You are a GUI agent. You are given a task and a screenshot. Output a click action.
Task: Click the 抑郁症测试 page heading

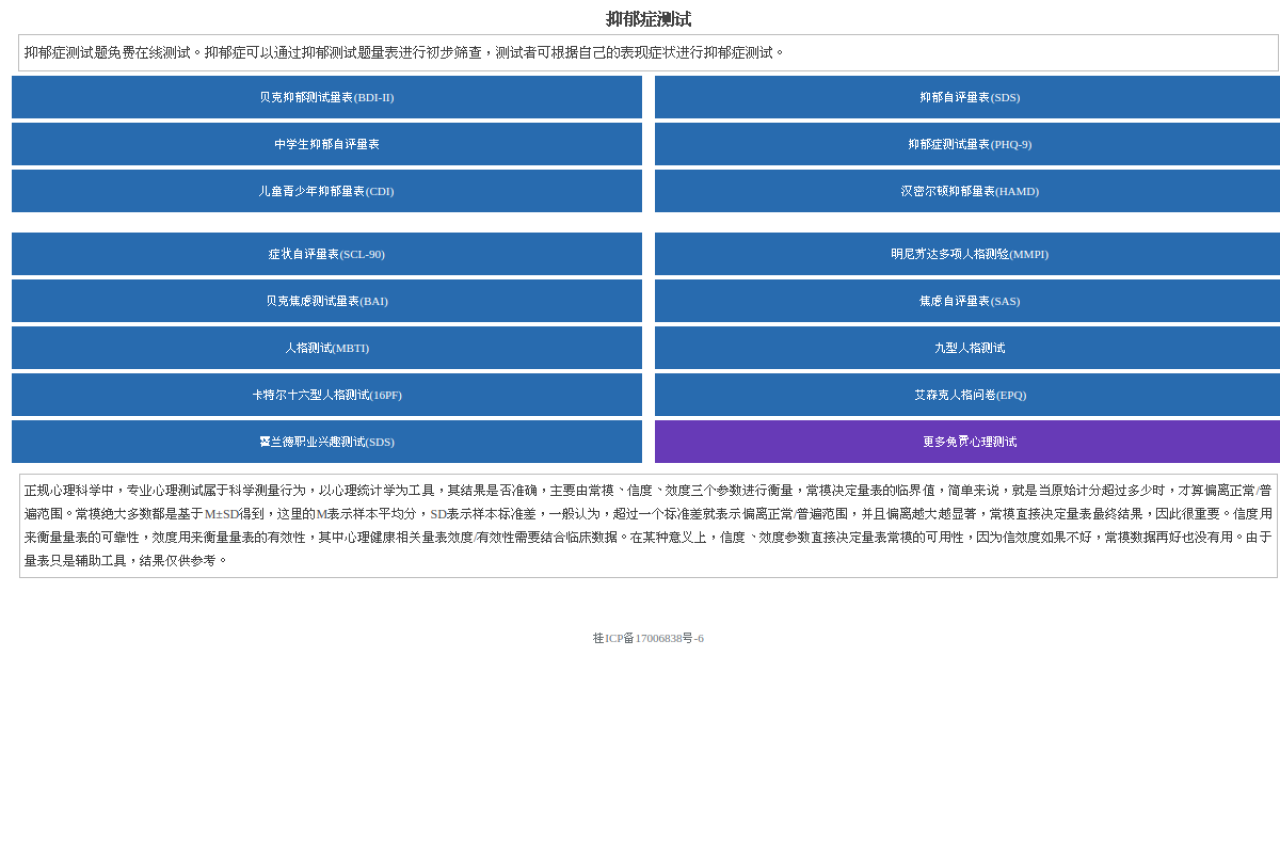[648, 19]
